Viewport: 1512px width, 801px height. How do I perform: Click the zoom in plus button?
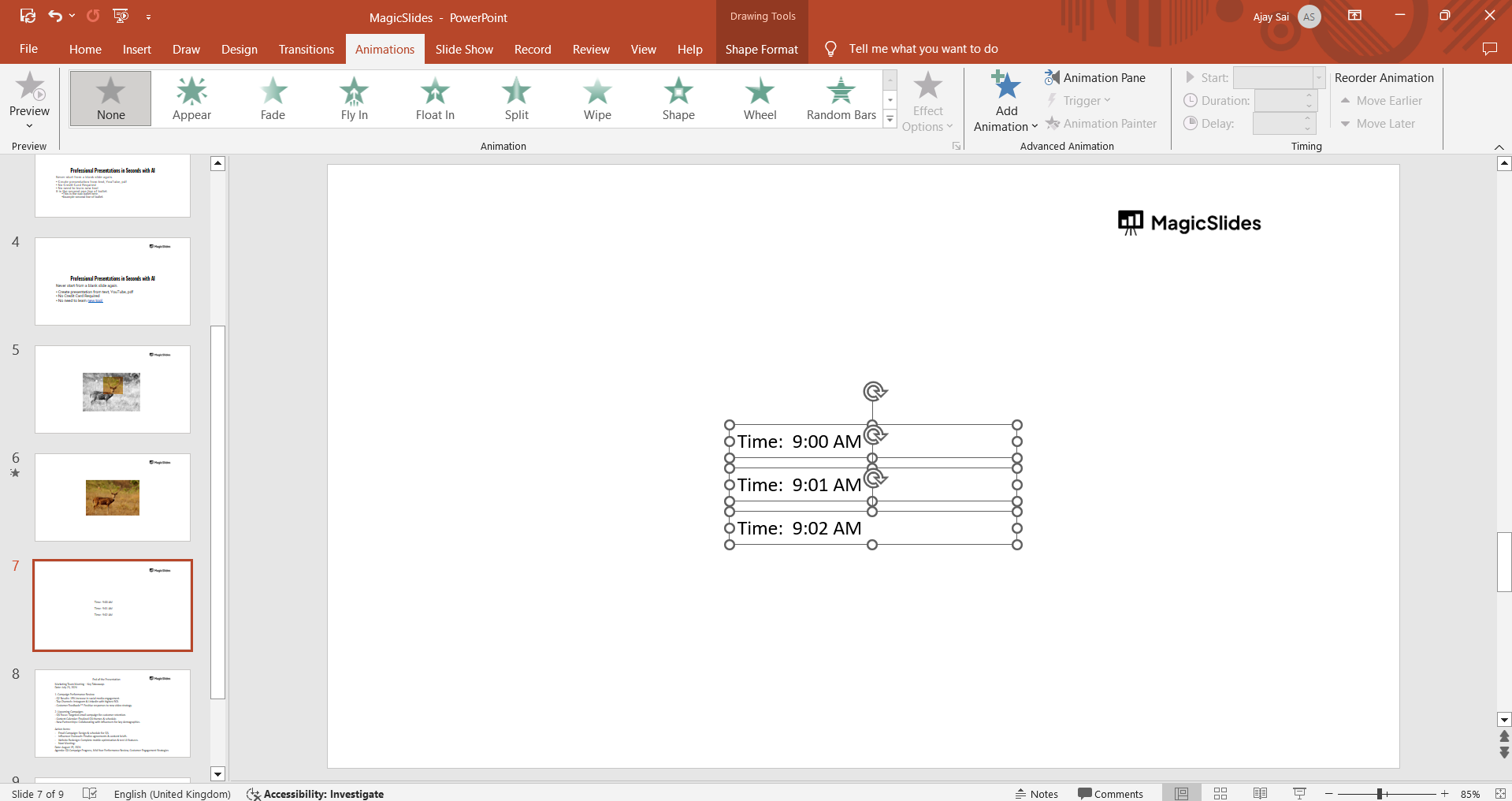coord(1444,794)
